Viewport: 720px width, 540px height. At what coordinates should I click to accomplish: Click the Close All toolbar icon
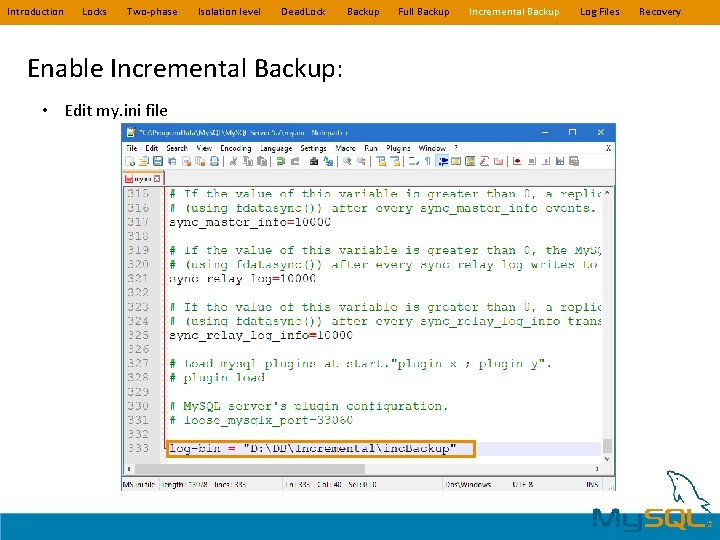(200, 161)
